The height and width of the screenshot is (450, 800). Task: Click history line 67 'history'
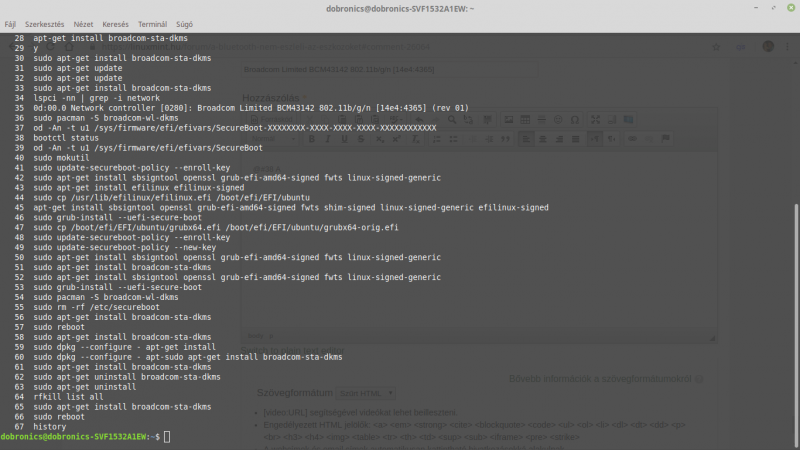click(x=49, y=427)
